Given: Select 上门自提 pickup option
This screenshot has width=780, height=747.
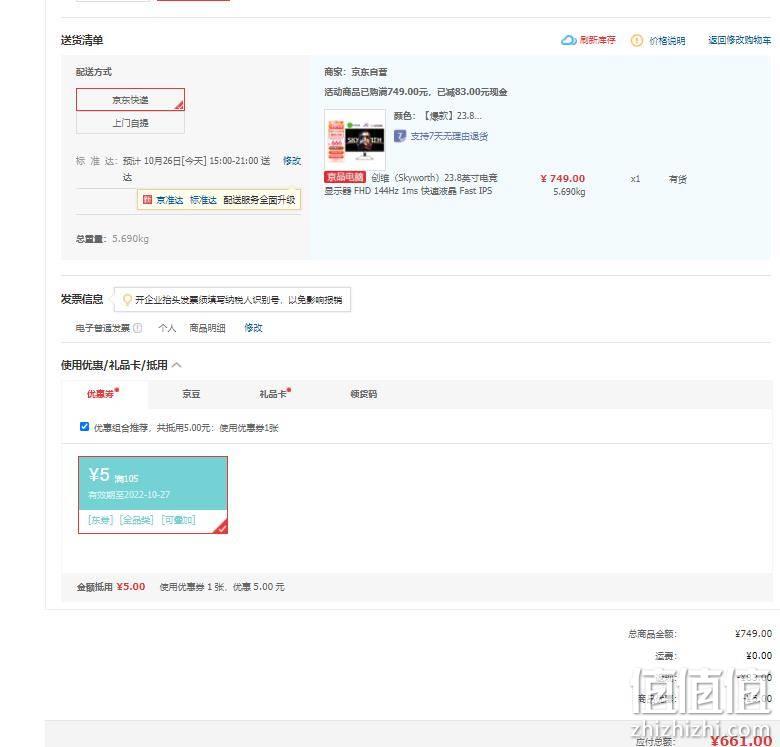Looking at the screenshot, I should click(130, 122).
